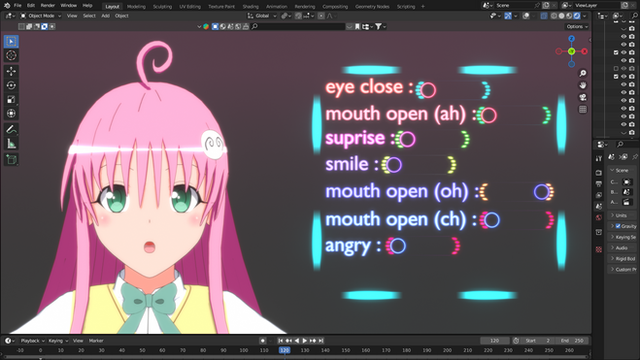Select the Annotate pencil tool

pyautogui.click(x=11, y=129)
